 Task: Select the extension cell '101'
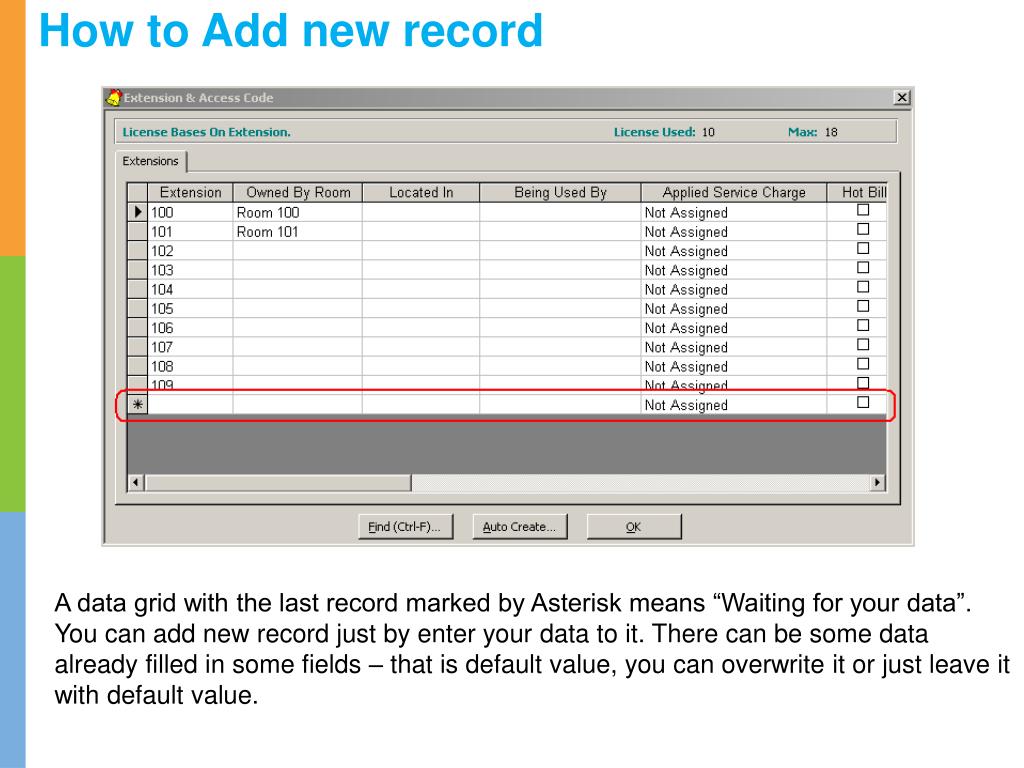coord(190,232)
